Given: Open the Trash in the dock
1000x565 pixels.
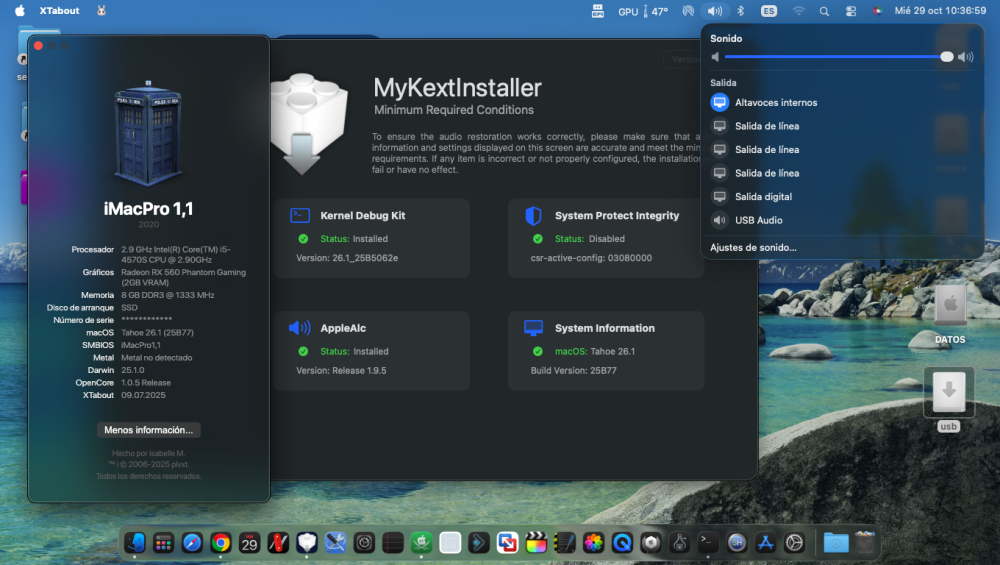Looking at the screenshot, I should pos(865,543).
